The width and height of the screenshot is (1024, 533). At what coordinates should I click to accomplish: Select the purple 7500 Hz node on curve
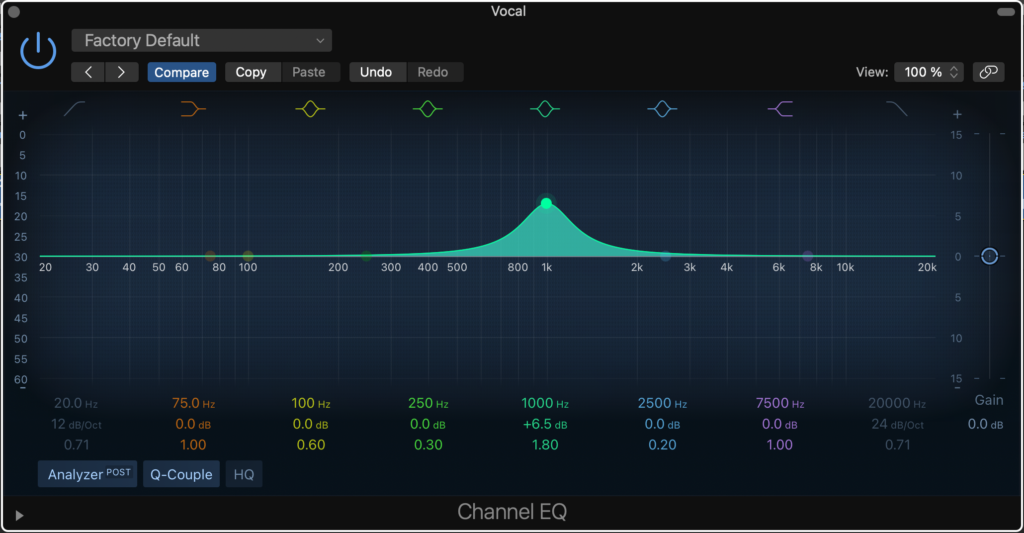tap(808, 256)
